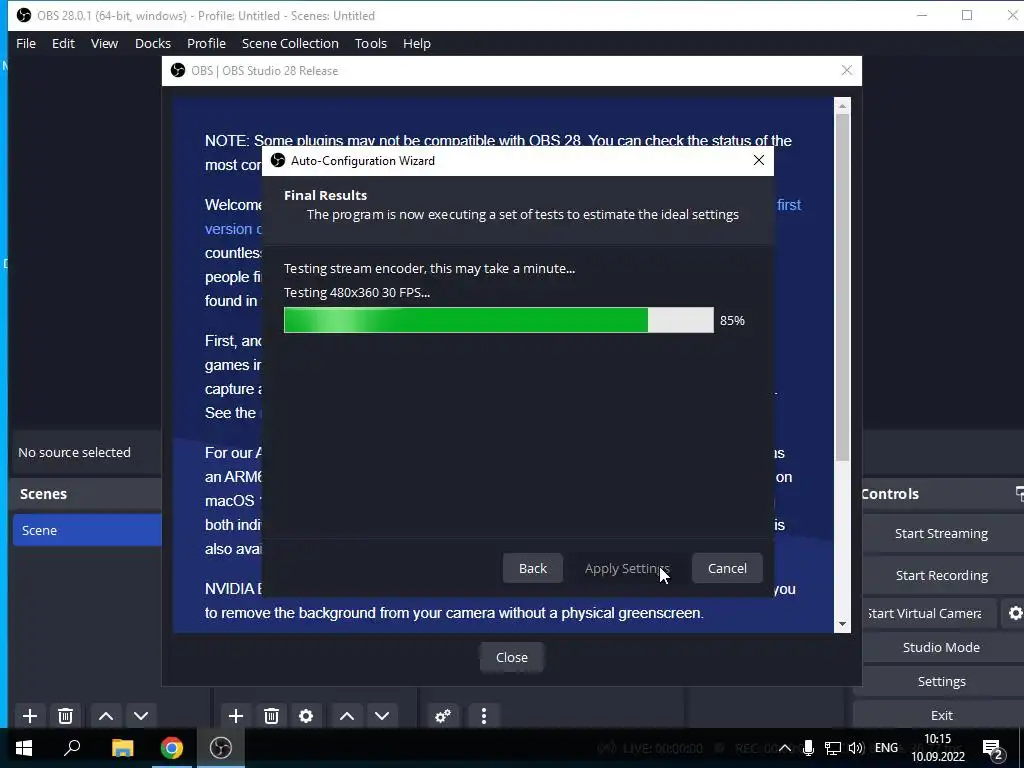Open the Scene Collection menu
The width and height of the screenshot is (1024, 768).
(290, 43)
